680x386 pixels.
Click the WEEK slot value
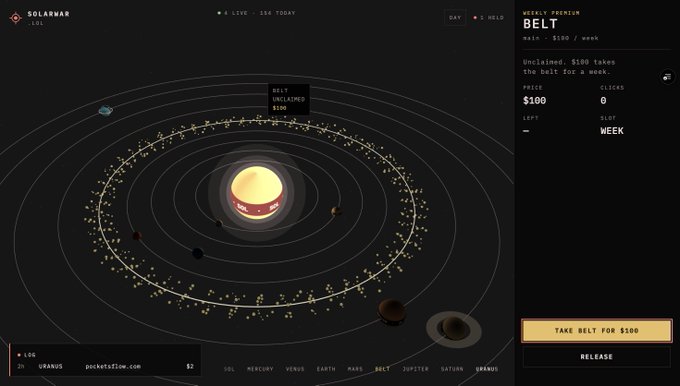[x=612, y=131]
